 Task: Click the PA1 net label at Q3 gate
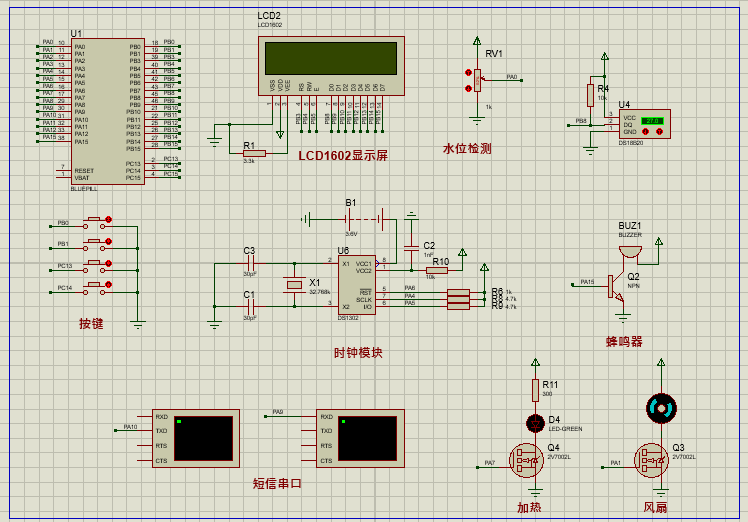pos(616,463)
